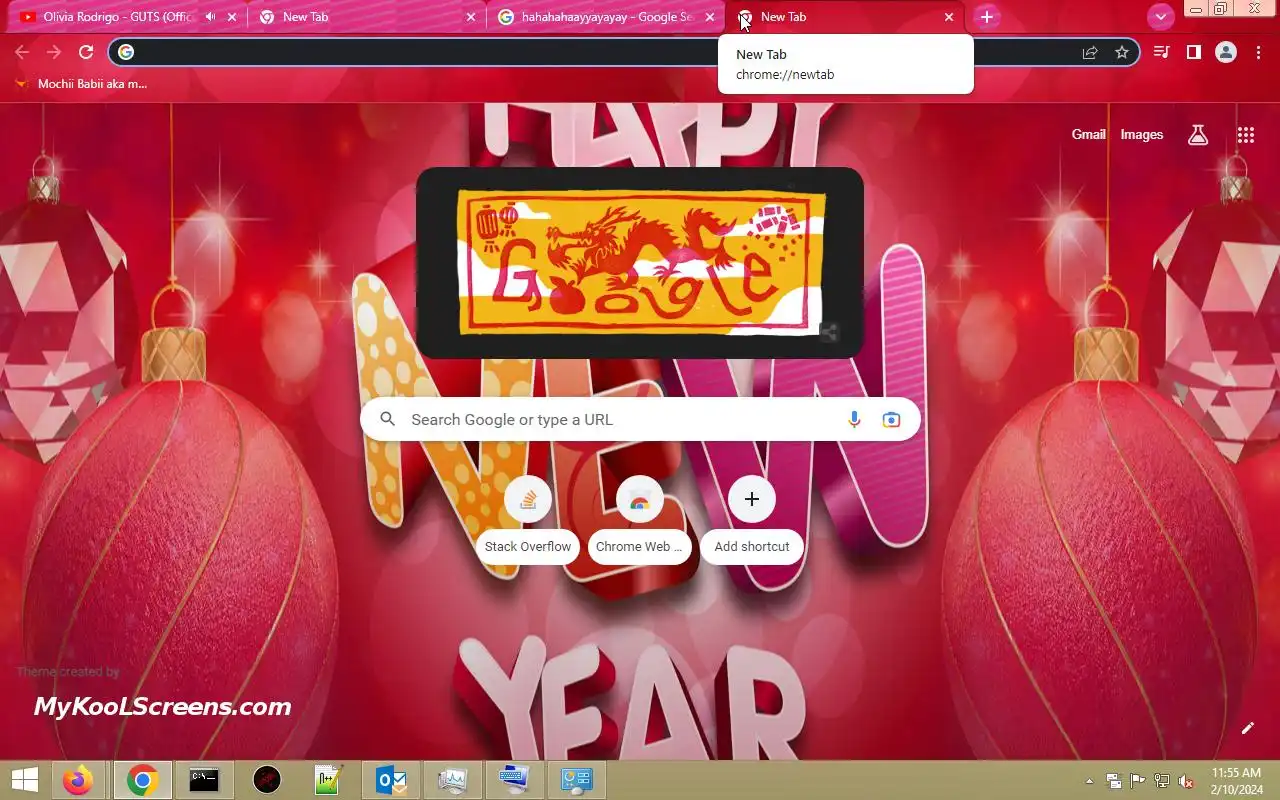Go back with the browser back arrow
The width and height of the screenshot is (1280, 800).
[x=22, y=52]
